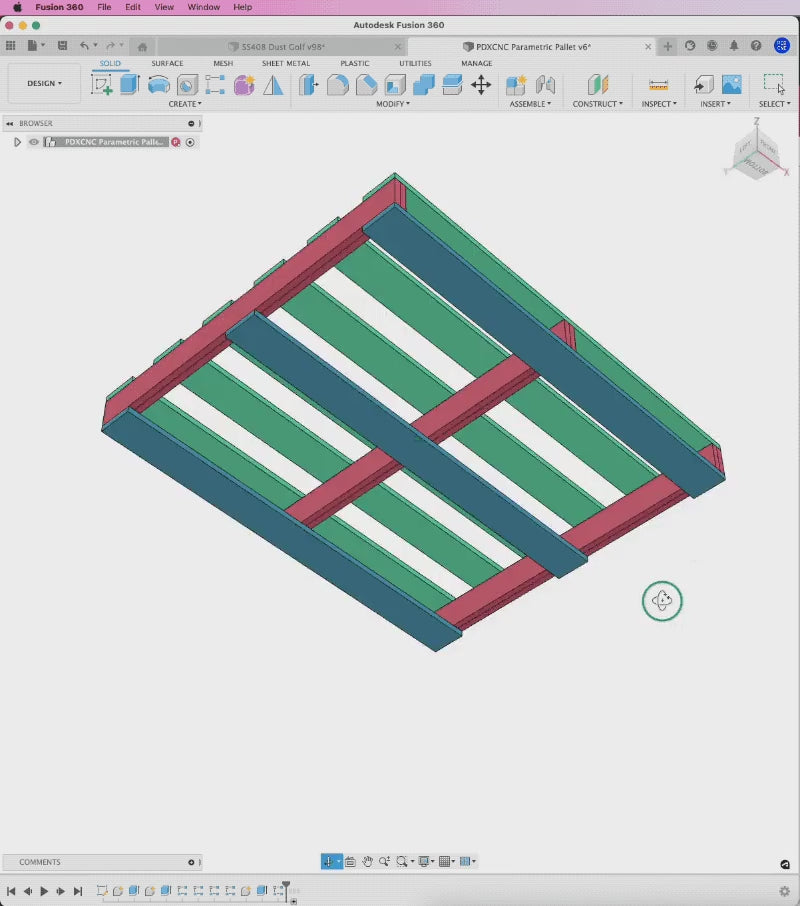Select the Fillet tool
The width and height of the screenshot is (800, 906).
pos(338,85)
